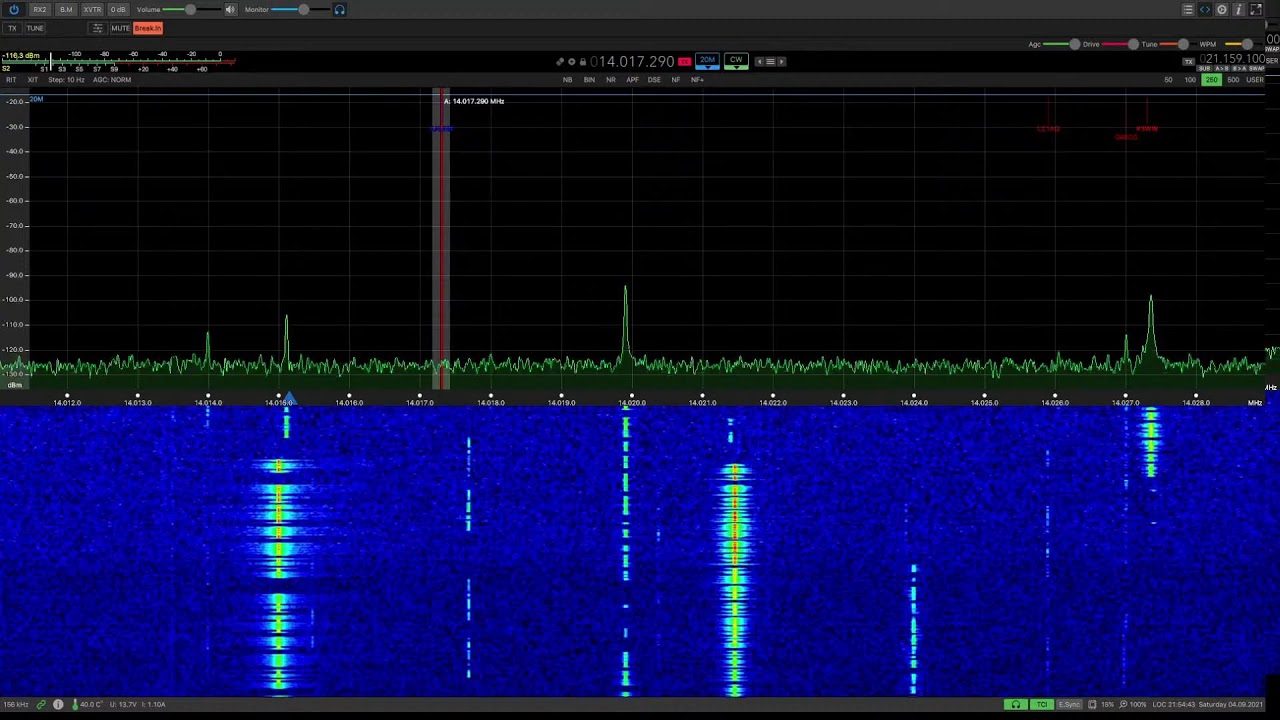1280x720 pixels.
Task: Open the CW mode dropdown
Action: pos(736,61)
